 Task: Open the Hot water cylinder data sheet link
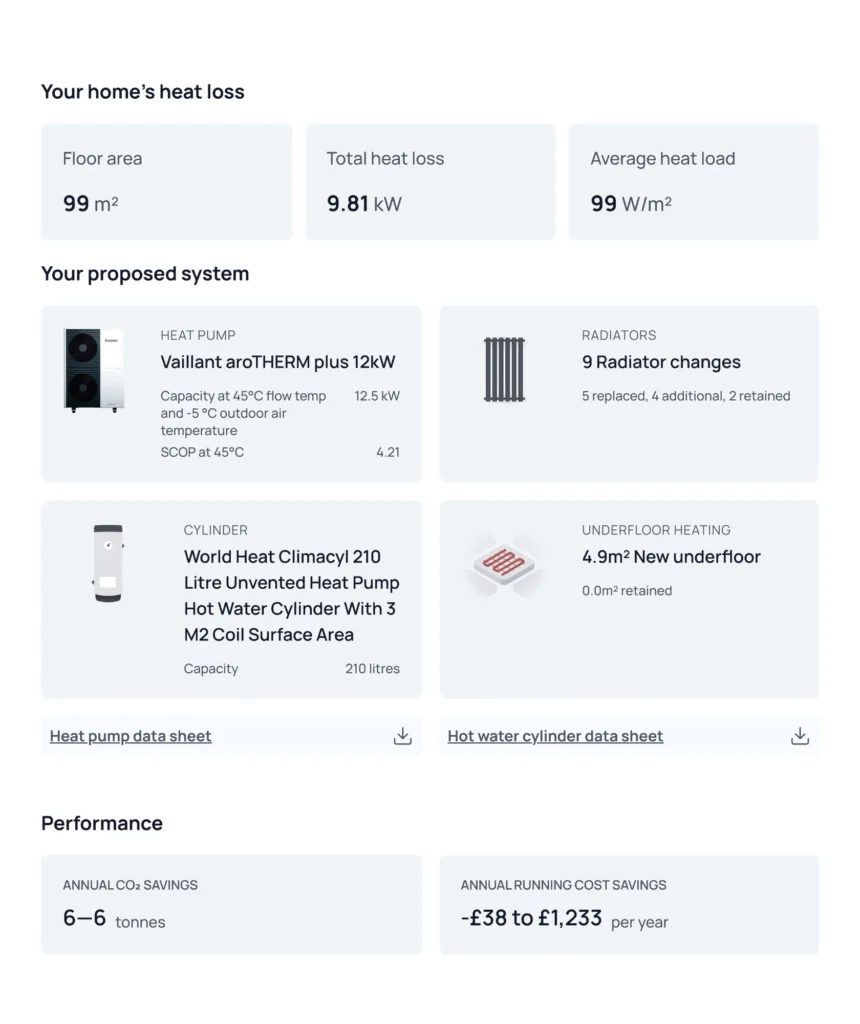pyautogui.click(x=555, y=736)
